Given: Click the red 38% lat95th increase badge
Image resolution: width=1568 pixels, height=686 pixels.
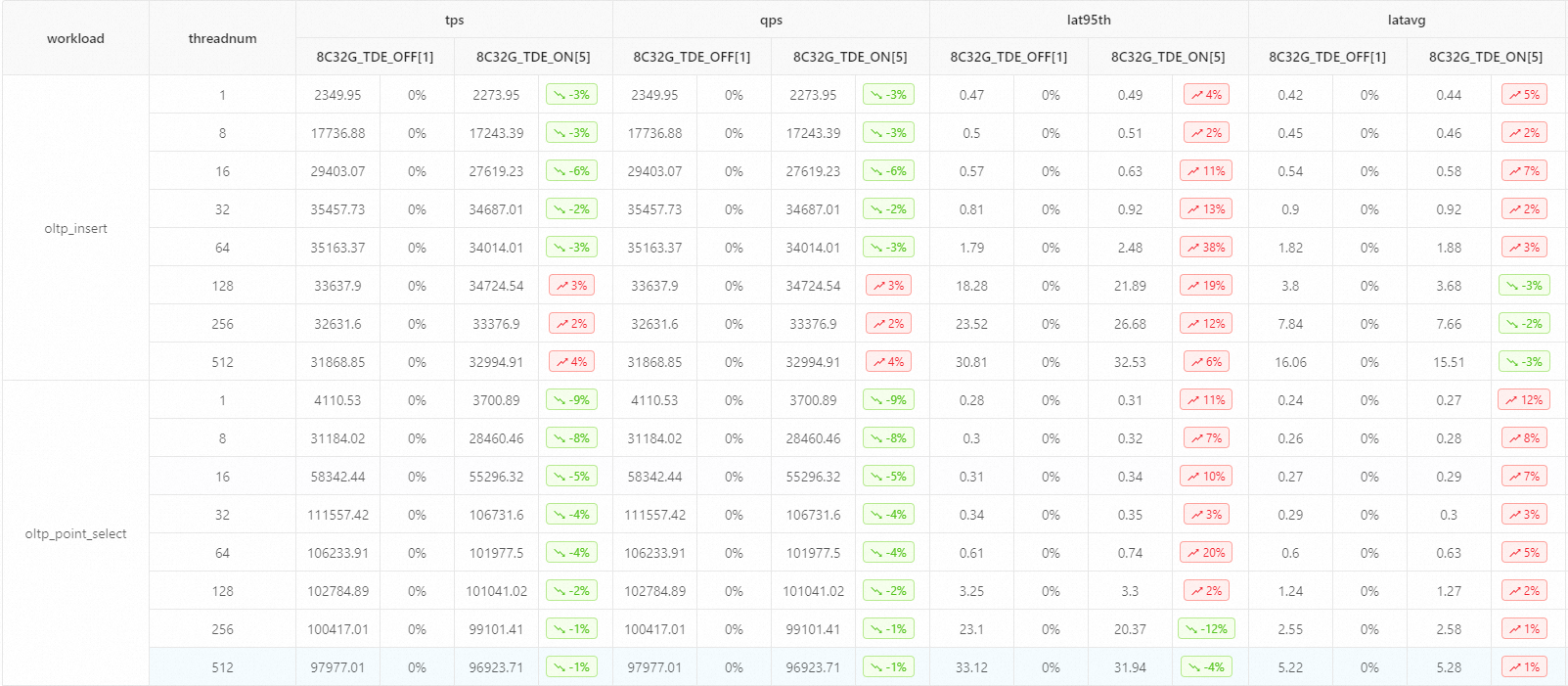Looking at the screenshot, I should click(1206, 248).
